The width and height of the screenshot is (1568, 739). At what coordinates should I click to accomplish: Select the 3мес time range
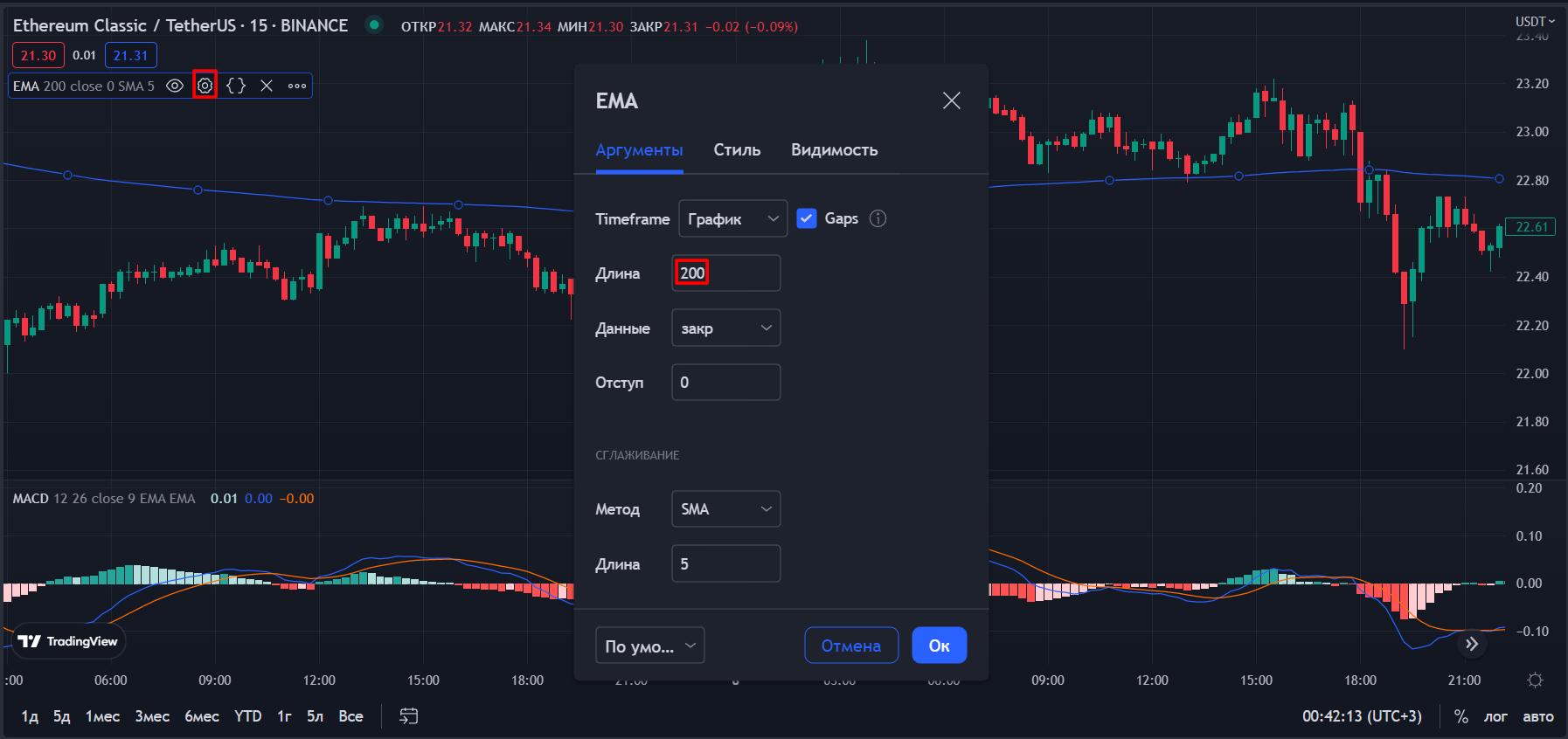pyautogui.click(x=152, y=716)
